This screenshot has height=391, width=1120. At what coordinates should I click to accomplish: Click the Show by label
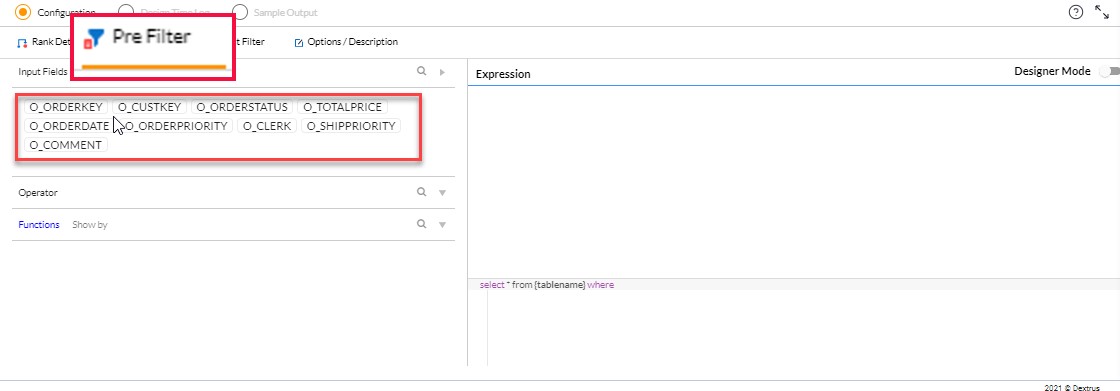click(89, 224)
